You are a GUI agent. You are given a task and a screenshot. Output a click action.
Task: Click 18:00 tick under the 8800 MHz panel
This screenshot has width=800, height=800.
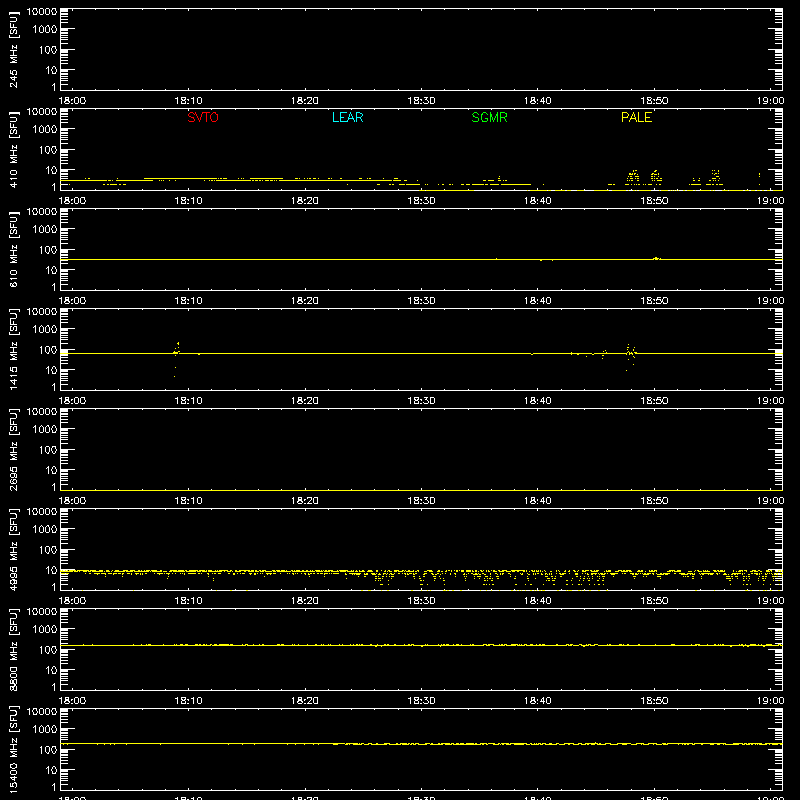pos(72,701)
